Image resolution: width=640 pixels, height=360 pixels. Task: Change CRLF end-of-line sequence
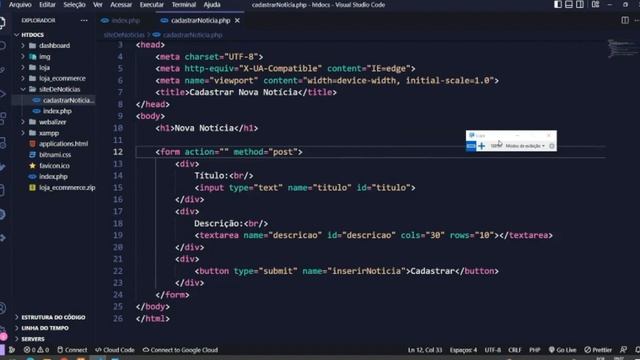[515, 350]
